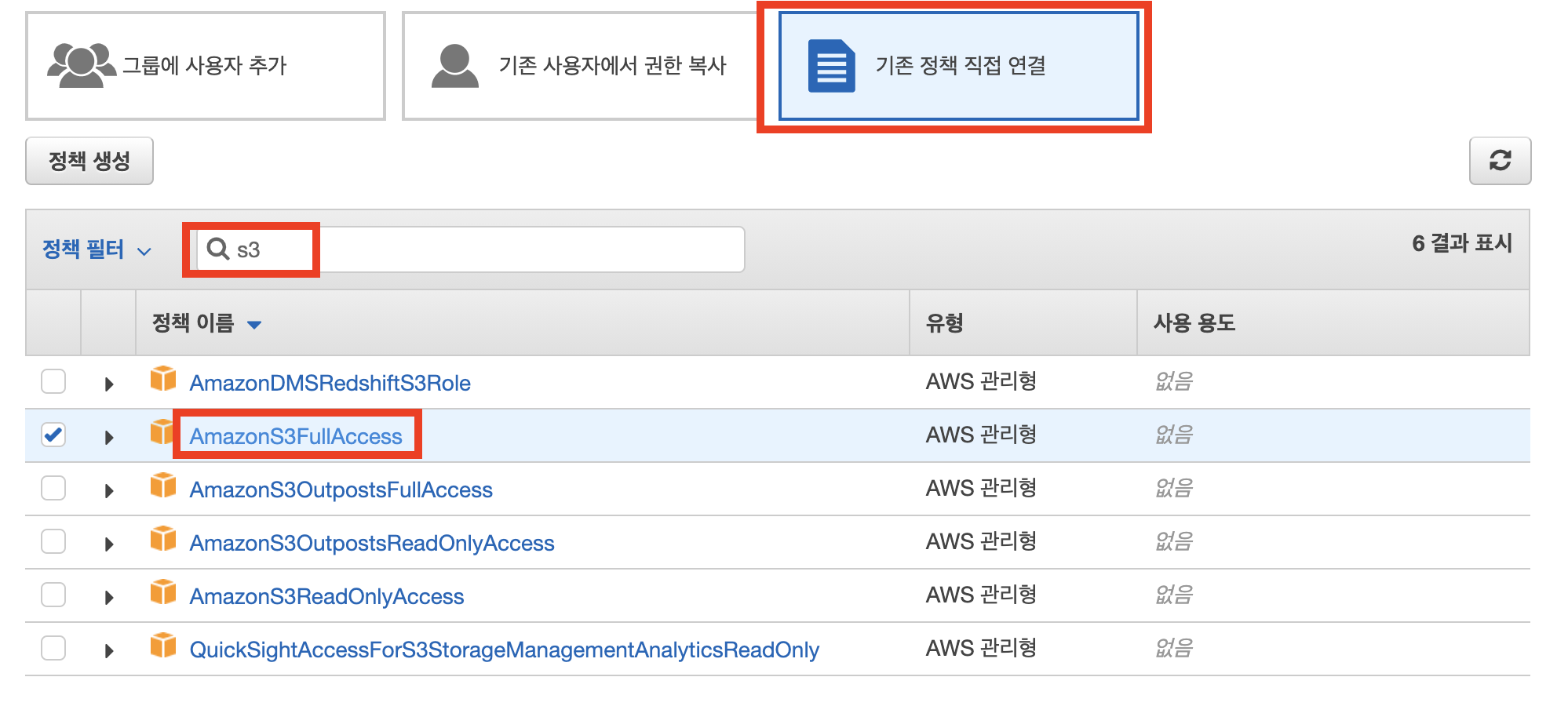1568x717 pixels.
Task: Click the 정책 생성 button
Action: click(89, 161)
